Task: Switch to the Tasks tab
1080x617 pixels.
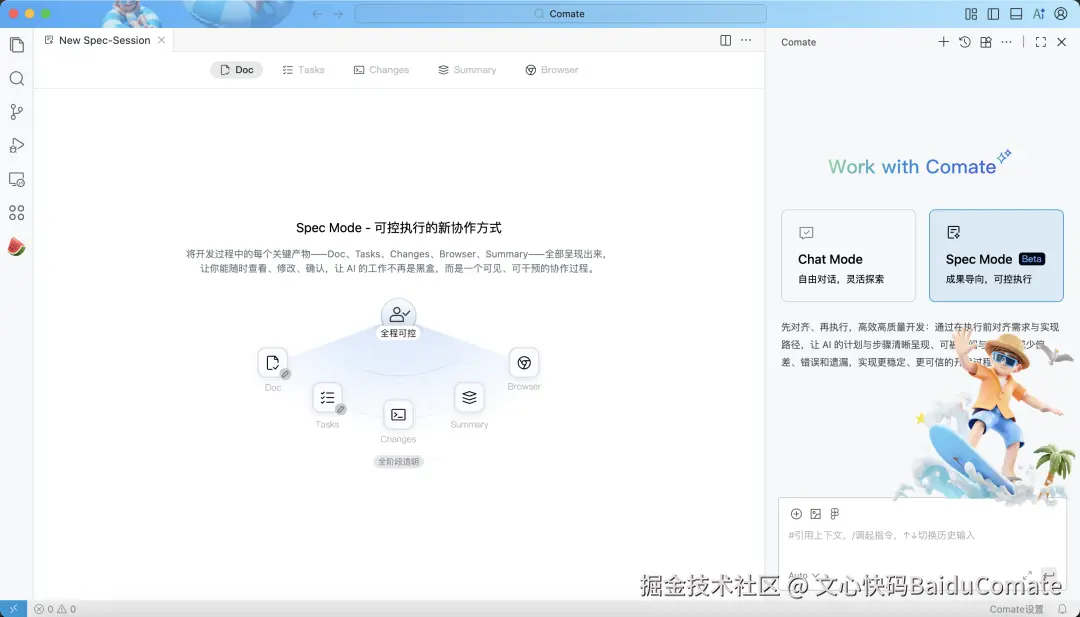Action: pos(303,70)
